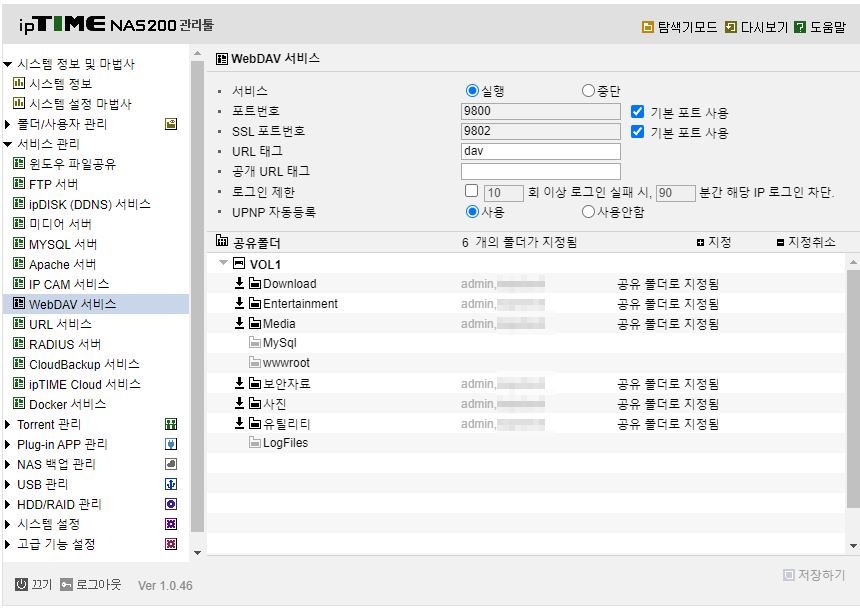Click the Media shared arrow icon

(239, 323)
